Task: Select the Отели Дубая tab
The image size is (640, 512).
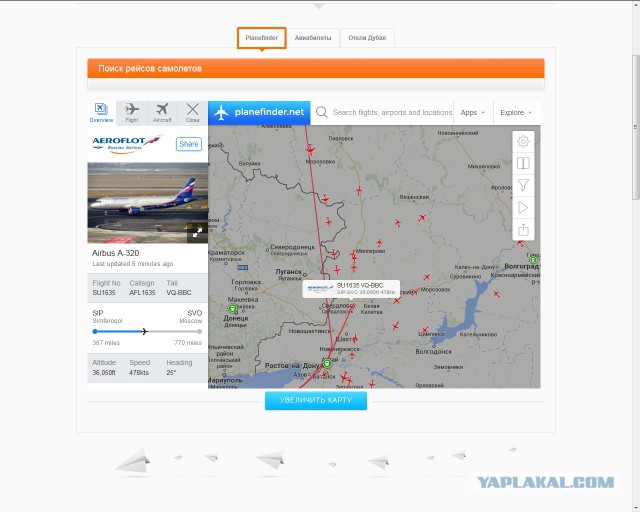Action: [x=367, y=38]
